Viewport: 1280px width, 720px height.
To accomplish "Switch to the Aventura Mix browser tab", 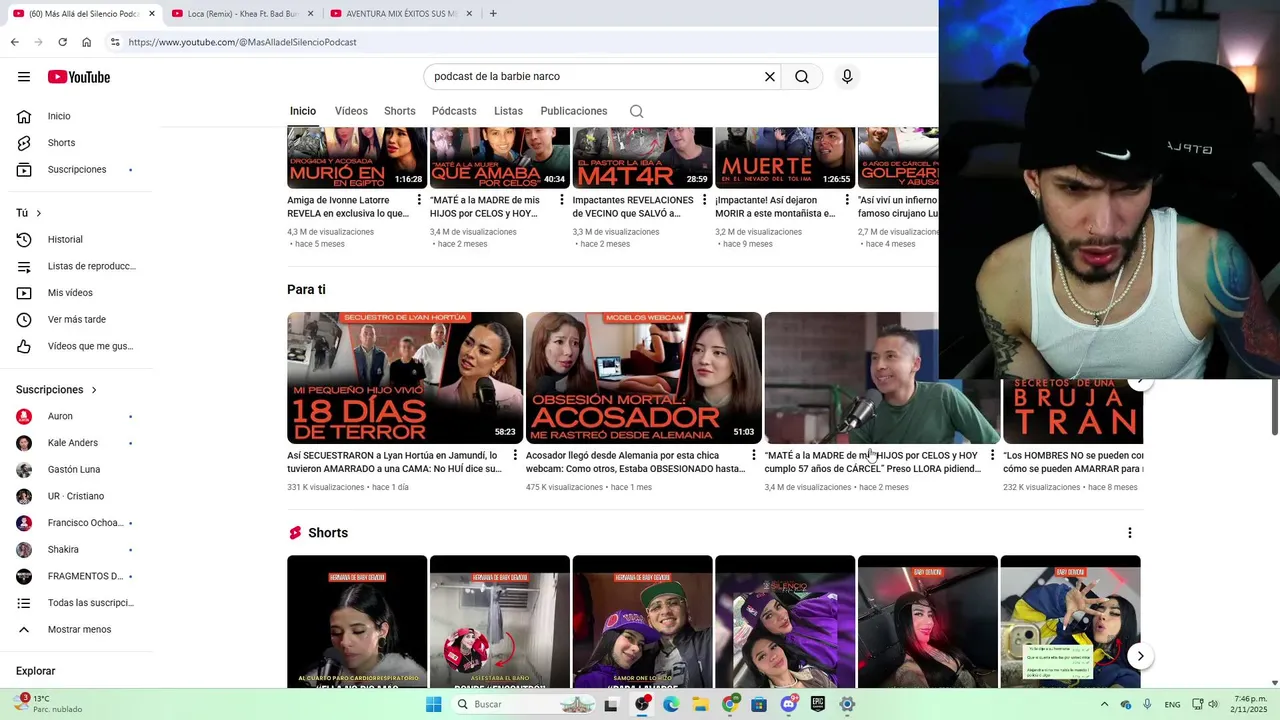I will (x=400, y=13).
